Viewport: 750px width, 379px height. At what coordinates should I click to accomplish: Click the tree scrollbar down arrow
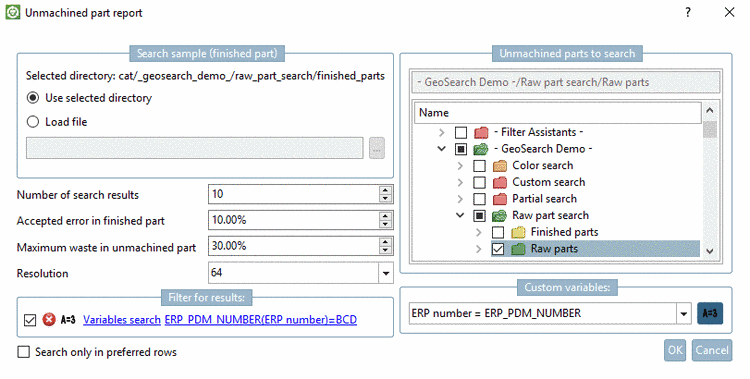coord(710,251)
